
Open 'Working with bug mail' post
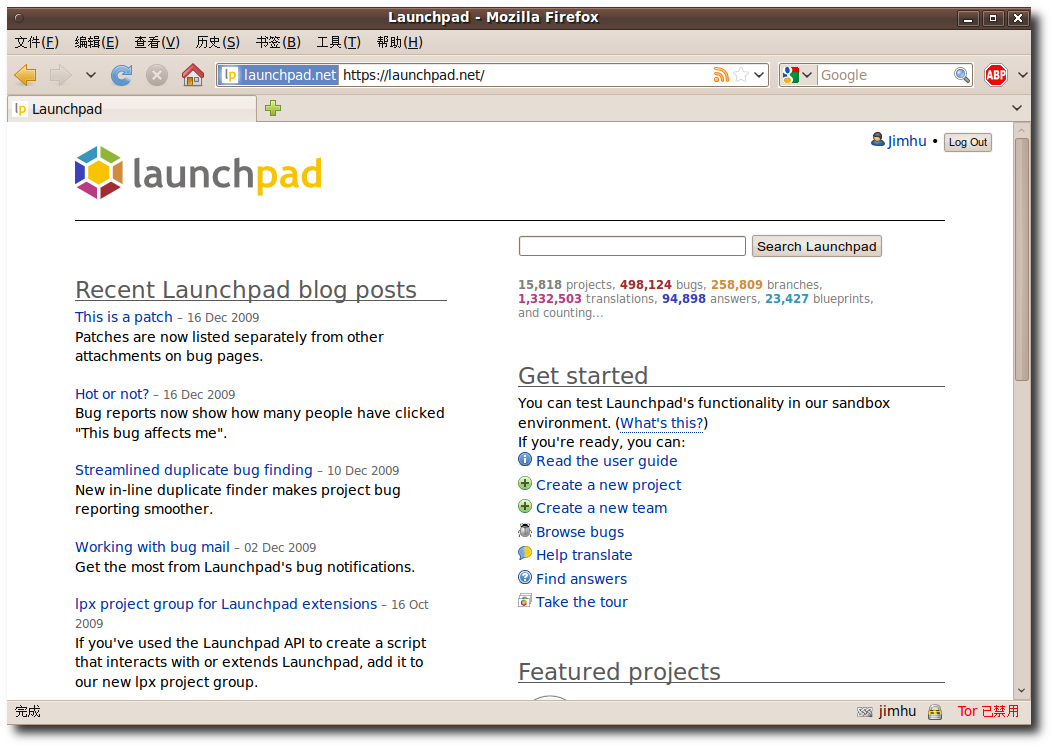[x=152, y=547]
